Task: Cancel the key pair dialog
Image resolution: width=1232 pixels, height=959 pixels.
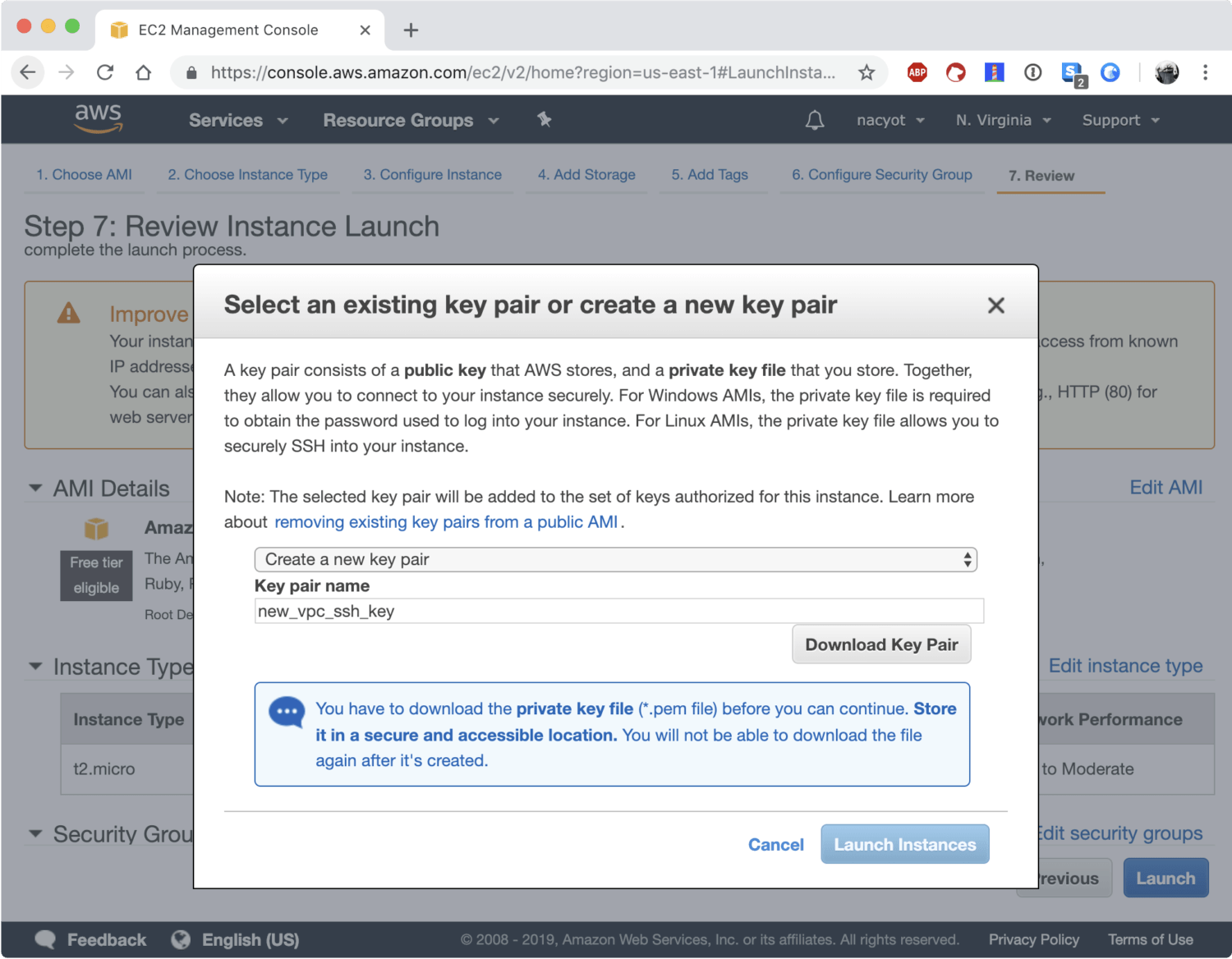Action: tap(775, 845)
